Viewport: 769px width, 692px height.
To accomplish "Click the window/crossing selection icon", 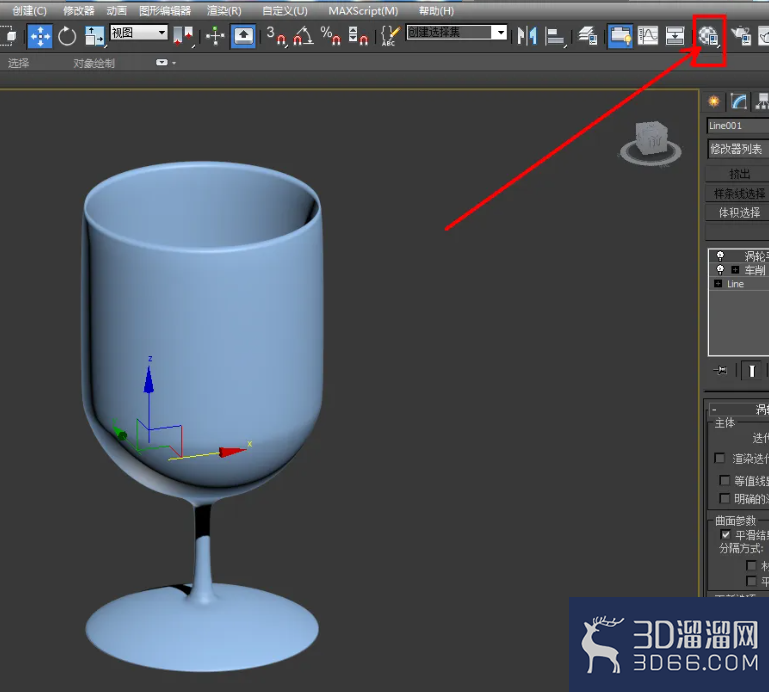I will (x=8, y=36).
